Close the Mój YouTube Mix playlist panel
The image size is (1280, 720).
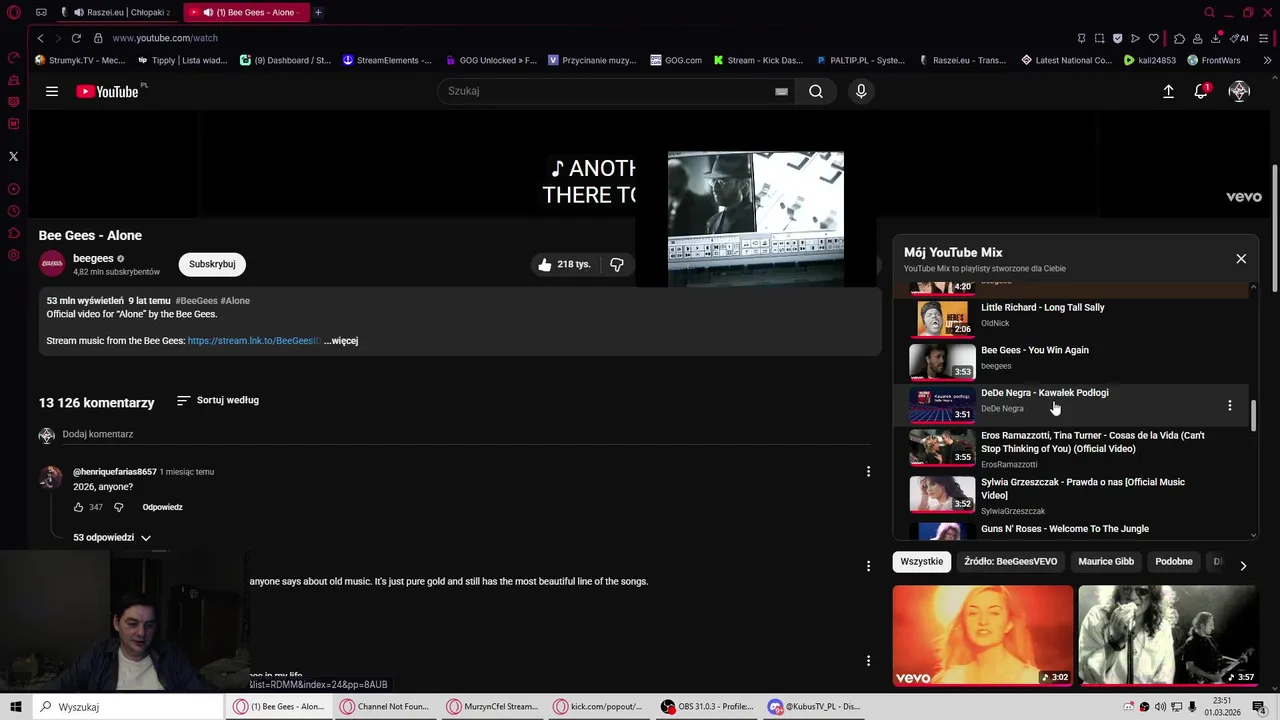(1241, 258)
